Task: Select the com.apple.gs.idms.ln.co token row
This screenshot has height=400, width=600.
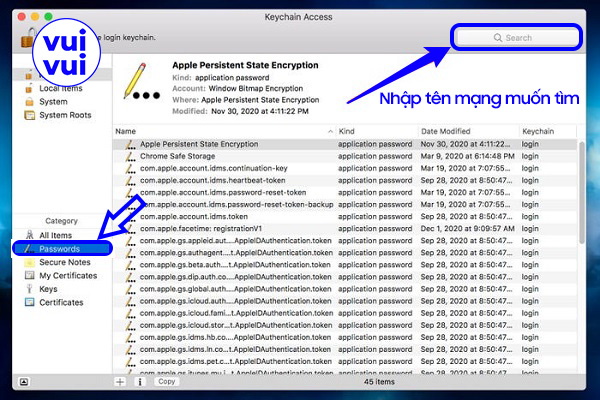Action: pyautogui.click(x=345, y=349)
